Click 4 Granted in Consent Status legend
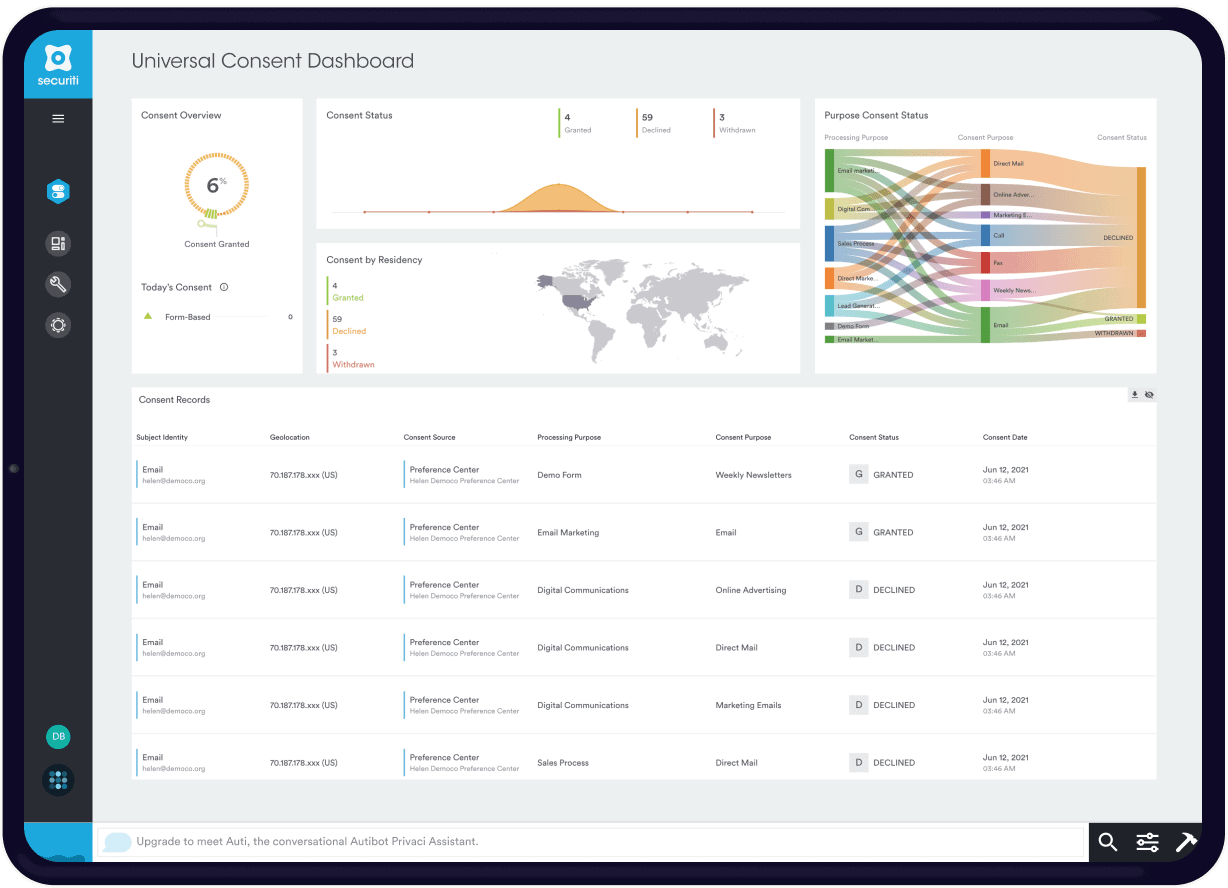Screen dimensions: 1228x888 tap(576, 123)
